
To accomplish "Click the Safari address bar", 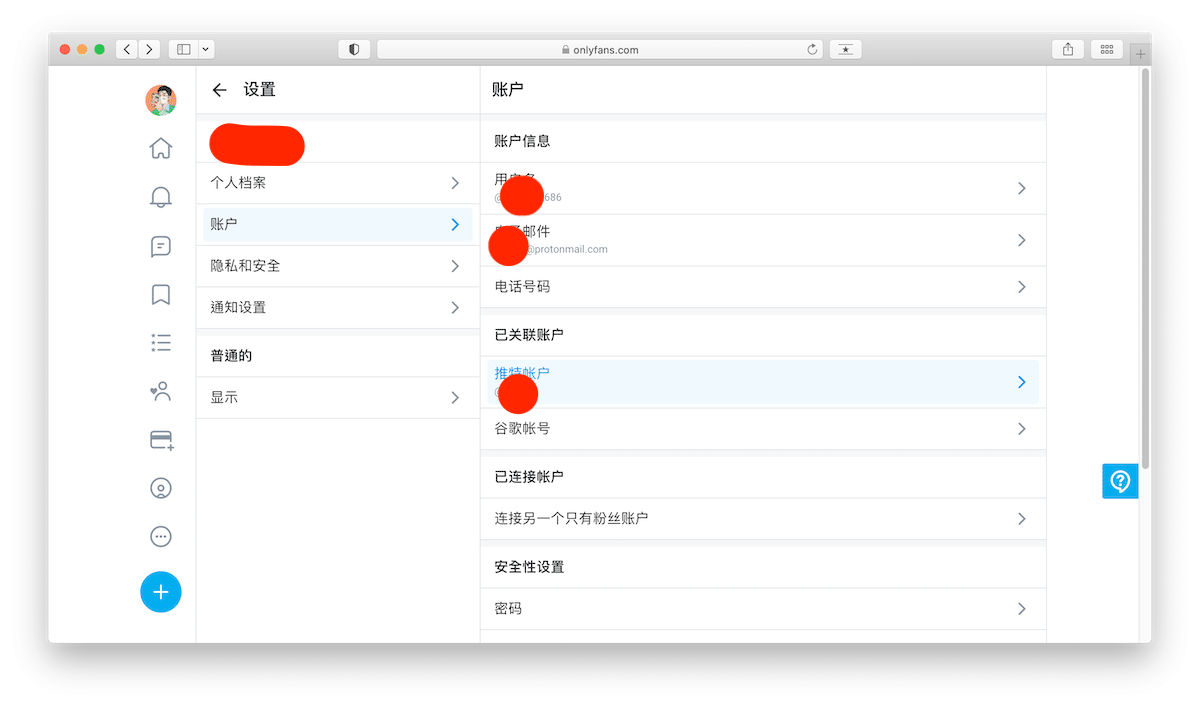I will click(600, 49).
